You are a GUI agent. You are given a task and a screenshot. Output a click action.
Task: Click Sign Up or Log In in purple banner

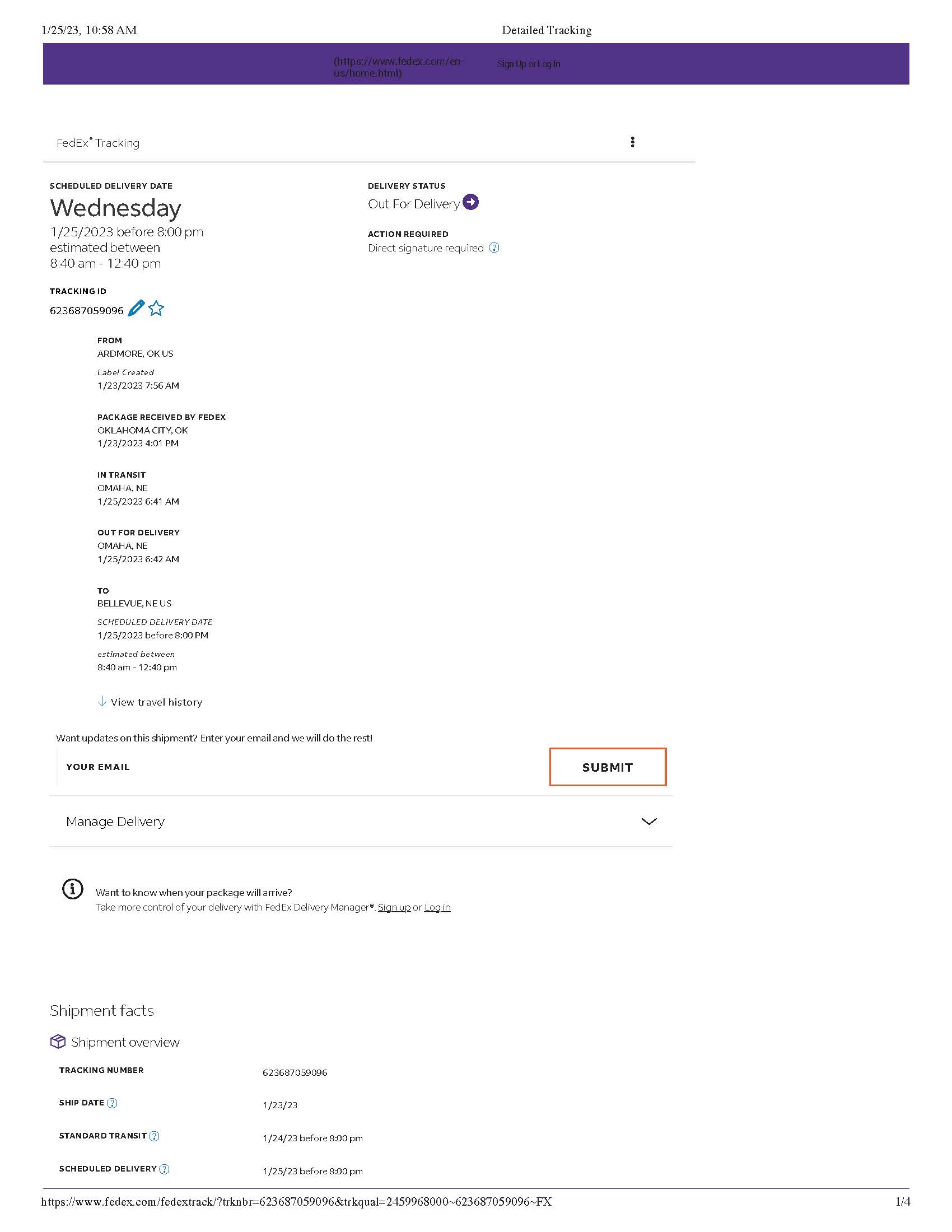pos(528,64)
